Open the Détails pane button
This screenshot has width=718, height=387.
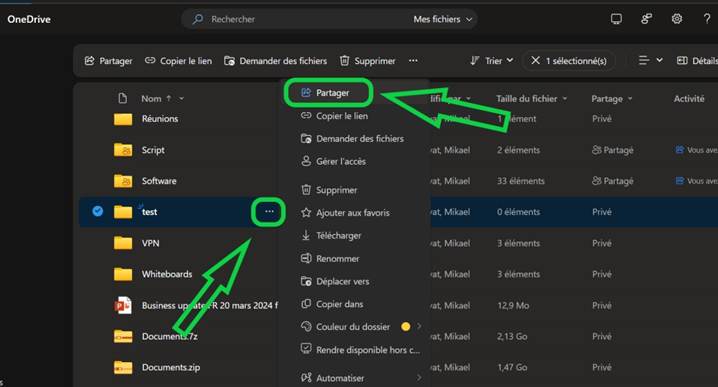pos(697,61)
